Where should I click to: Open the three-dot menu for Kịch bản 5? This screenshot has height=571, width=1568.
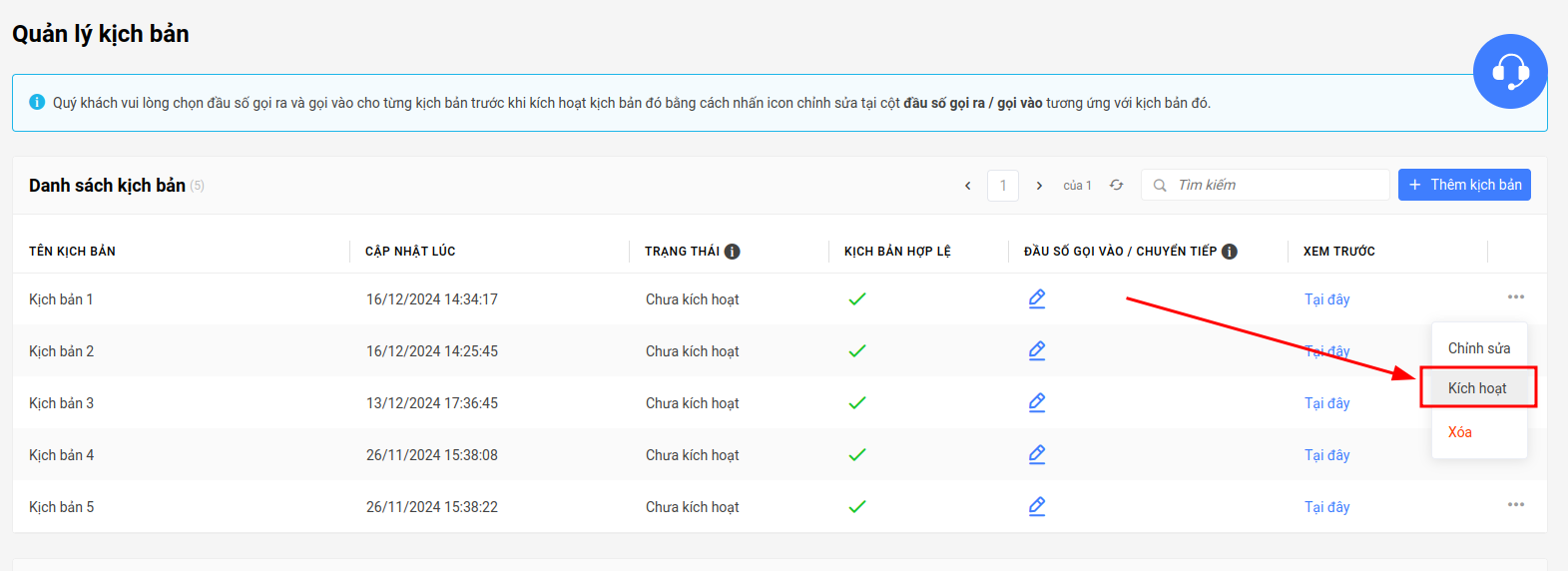click(1516, 504)
